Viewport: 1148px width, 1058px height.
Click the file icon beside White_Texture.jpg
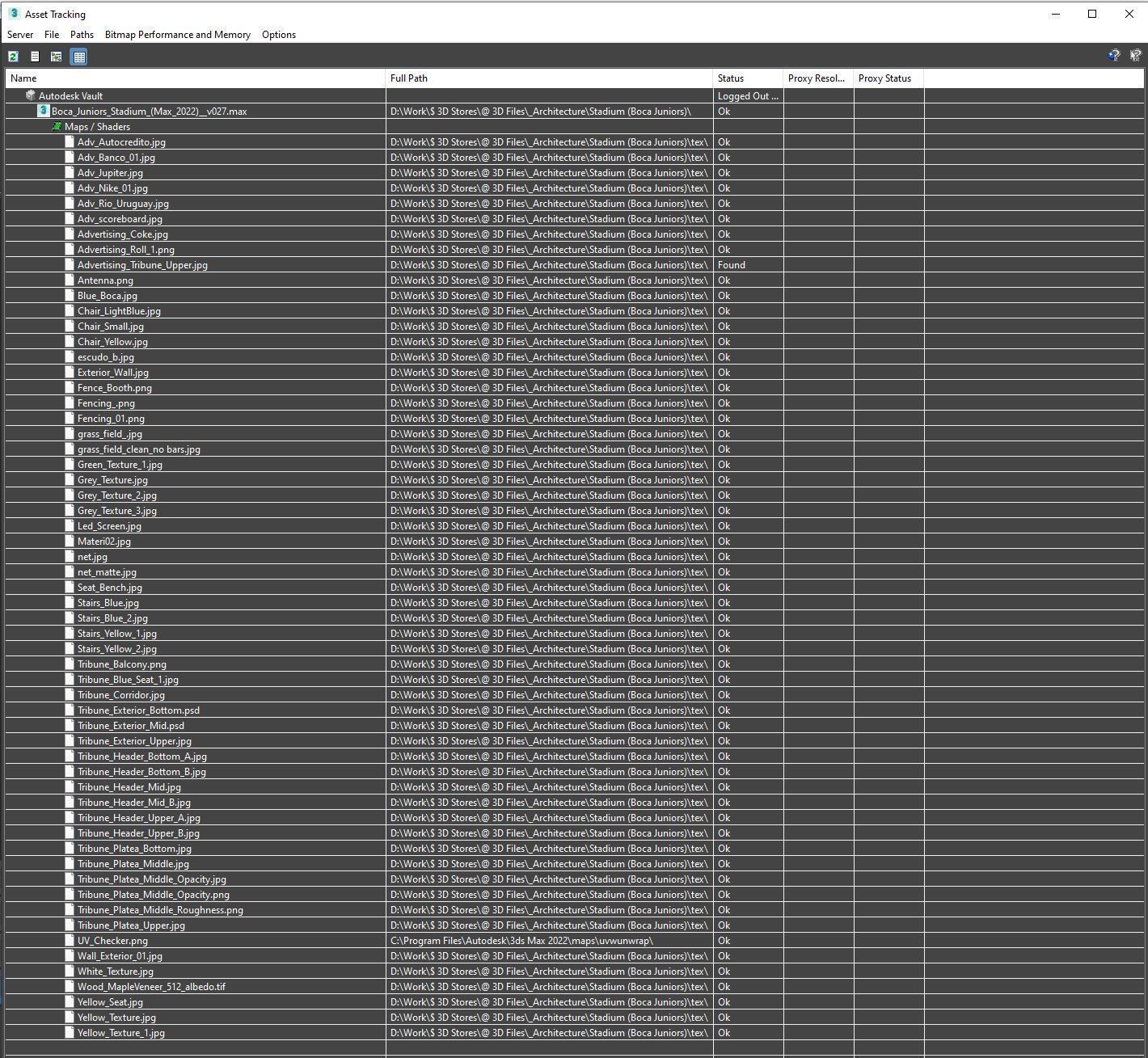(x=70, y=971)
